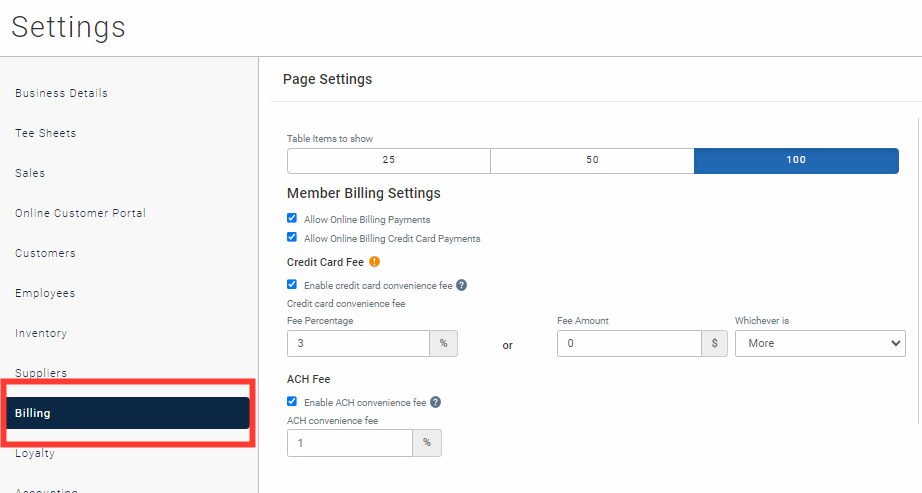Disable the credit card convenience fee checkbox
This screenshot has height=493, width=922.
292,285
